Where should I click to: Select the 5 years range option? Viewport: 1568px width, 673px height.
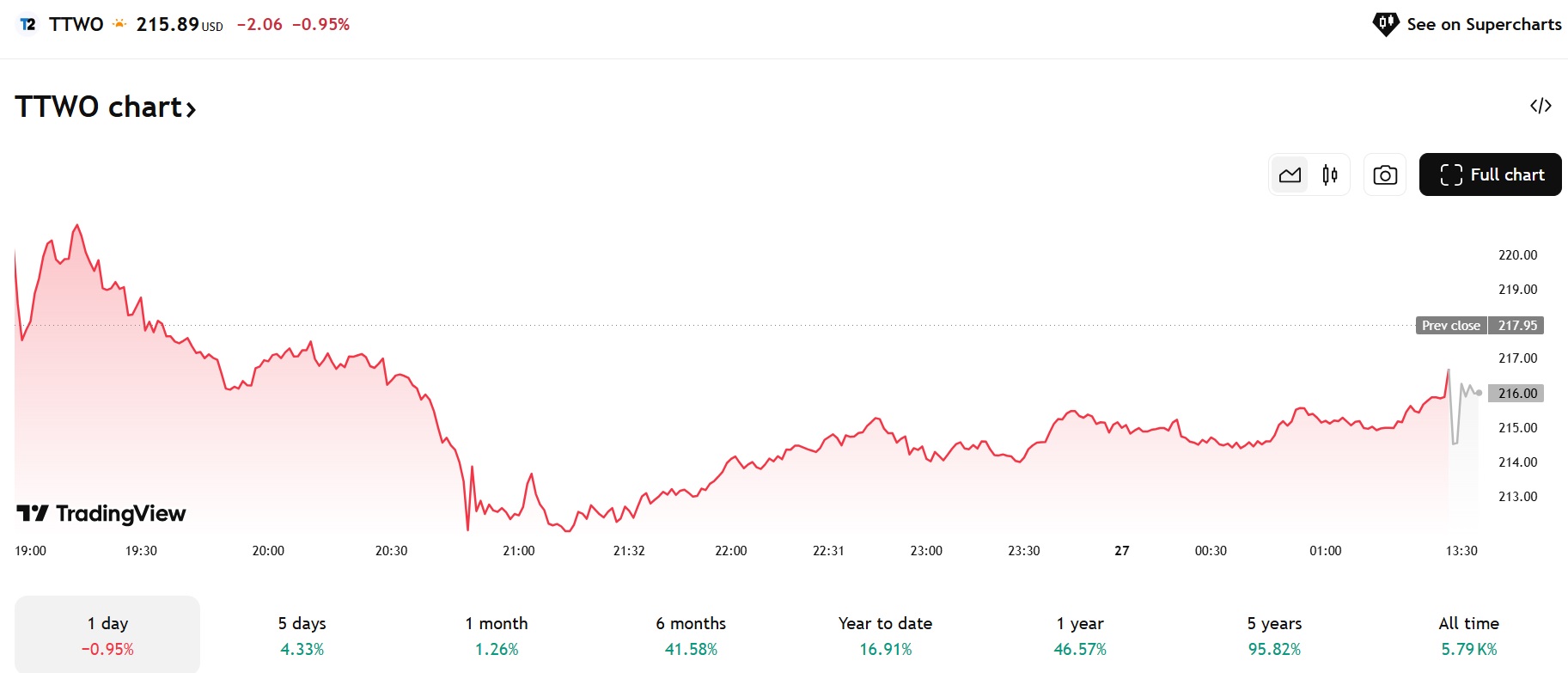[x=1274, y=634]
